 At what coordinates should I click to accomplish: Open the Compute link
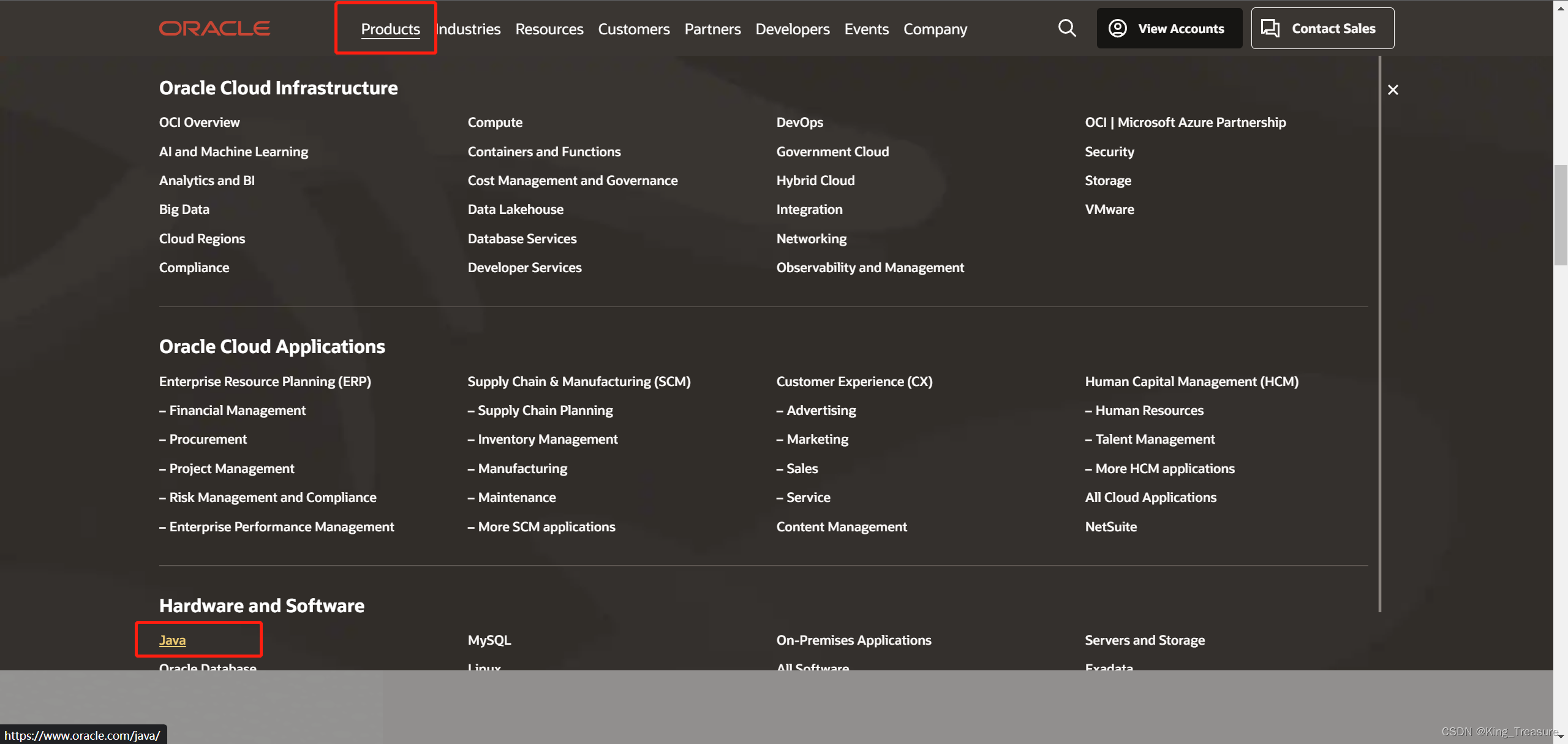(x=495, y=122)
